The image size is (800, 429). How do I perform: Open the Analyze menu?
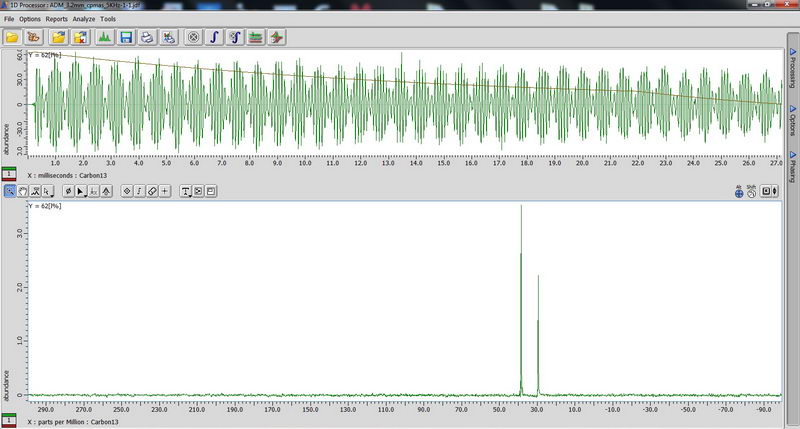83,19
